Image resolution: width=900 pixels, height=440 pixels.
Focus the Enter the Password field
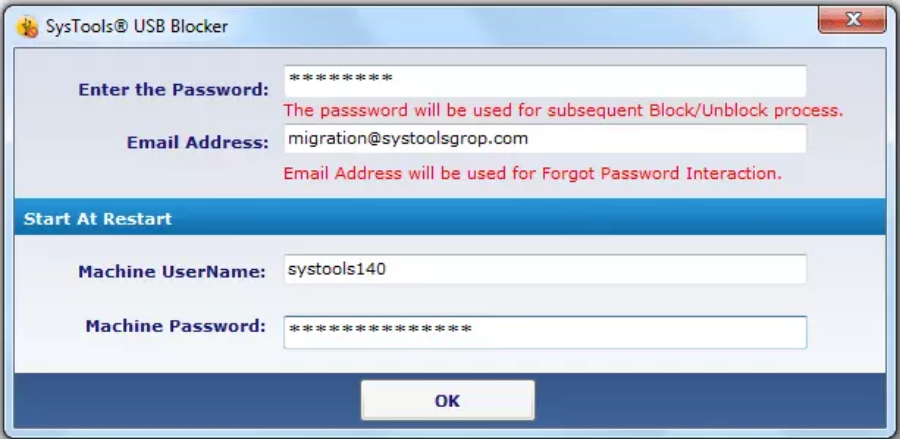545,81
